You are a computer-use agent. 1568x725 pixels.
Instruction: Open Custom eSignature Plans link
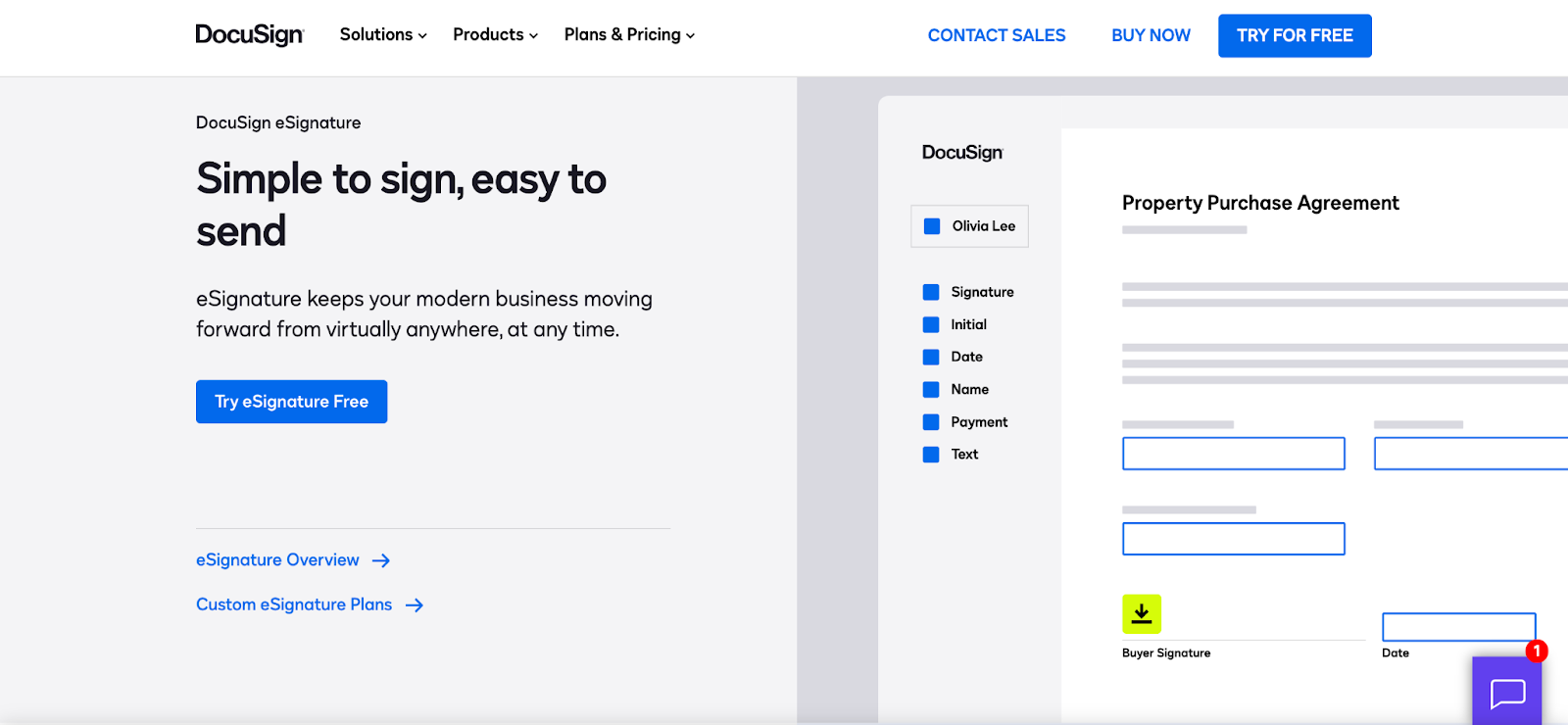click(294, 605)
